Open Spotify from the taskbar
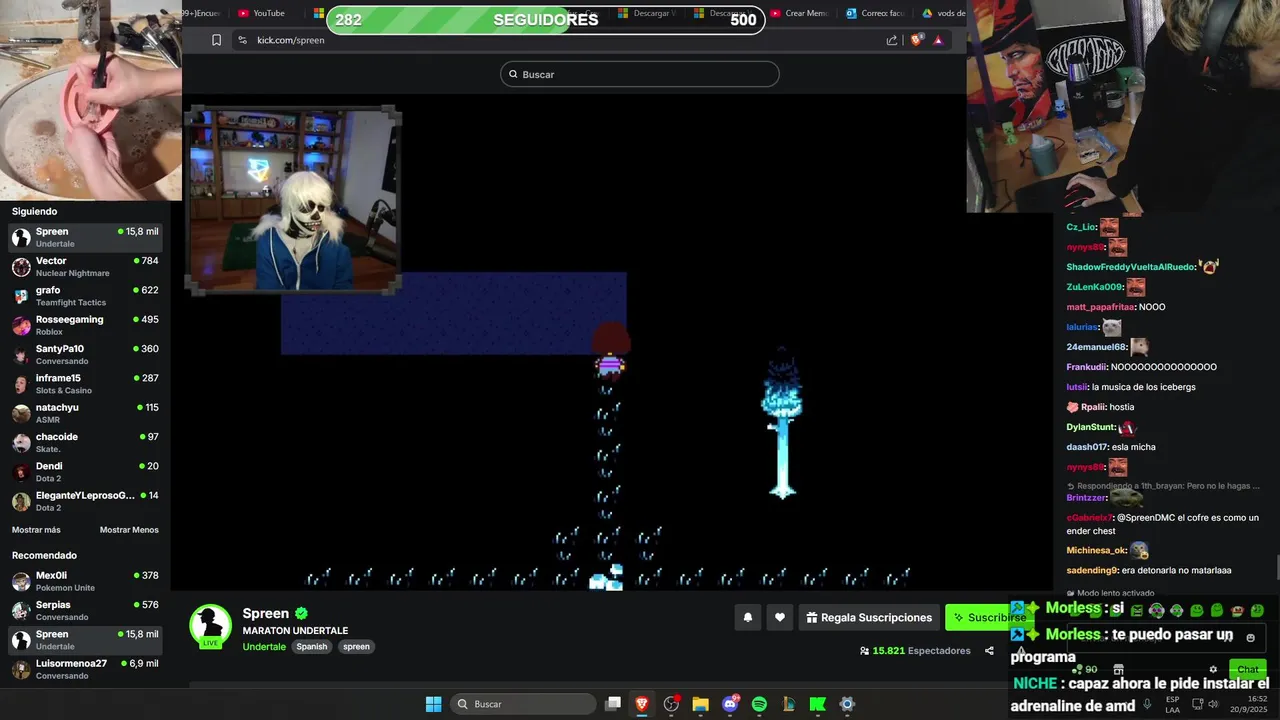Viewport: 1280px width, 720px height. pyautogui.click(x=759, y=704)
